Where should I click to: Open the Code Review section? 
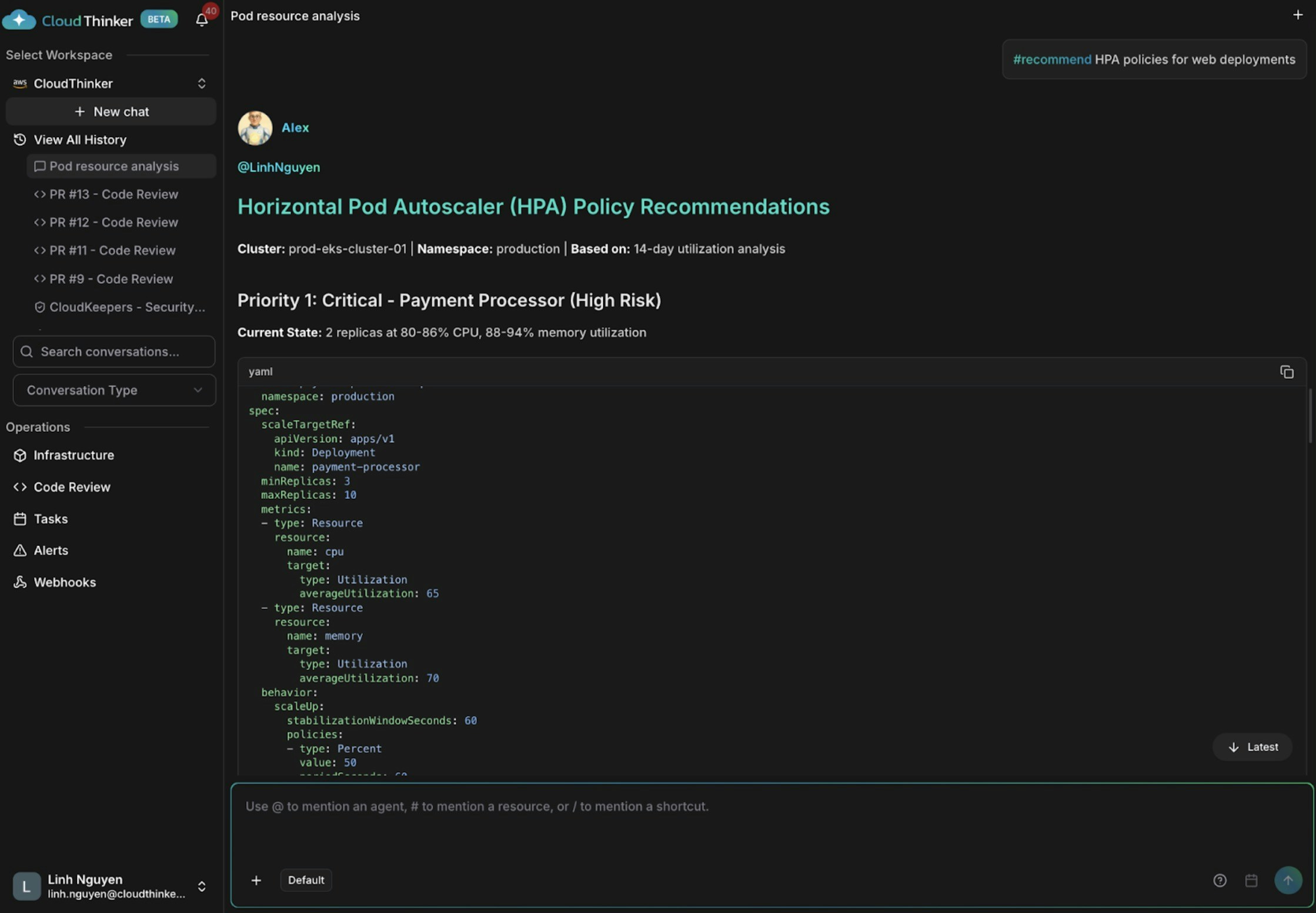71,487
